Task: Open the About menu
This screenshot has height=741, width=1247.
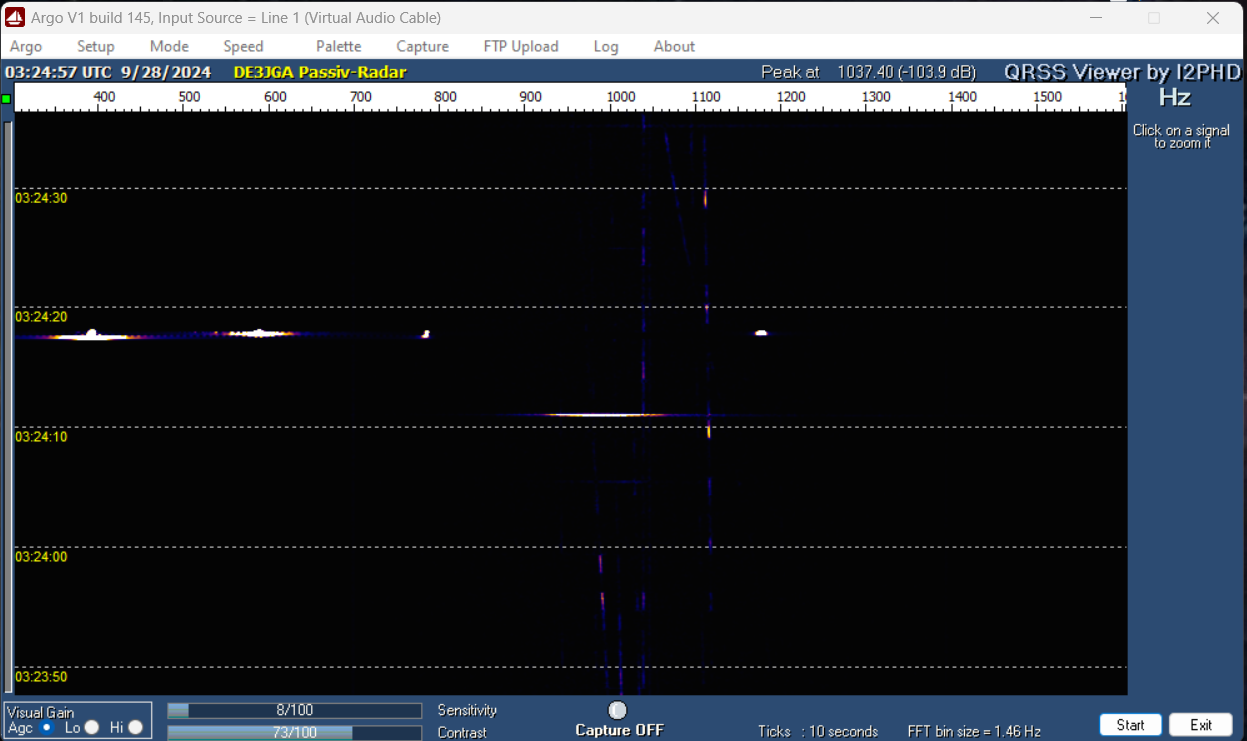Action: click(674, 46)
